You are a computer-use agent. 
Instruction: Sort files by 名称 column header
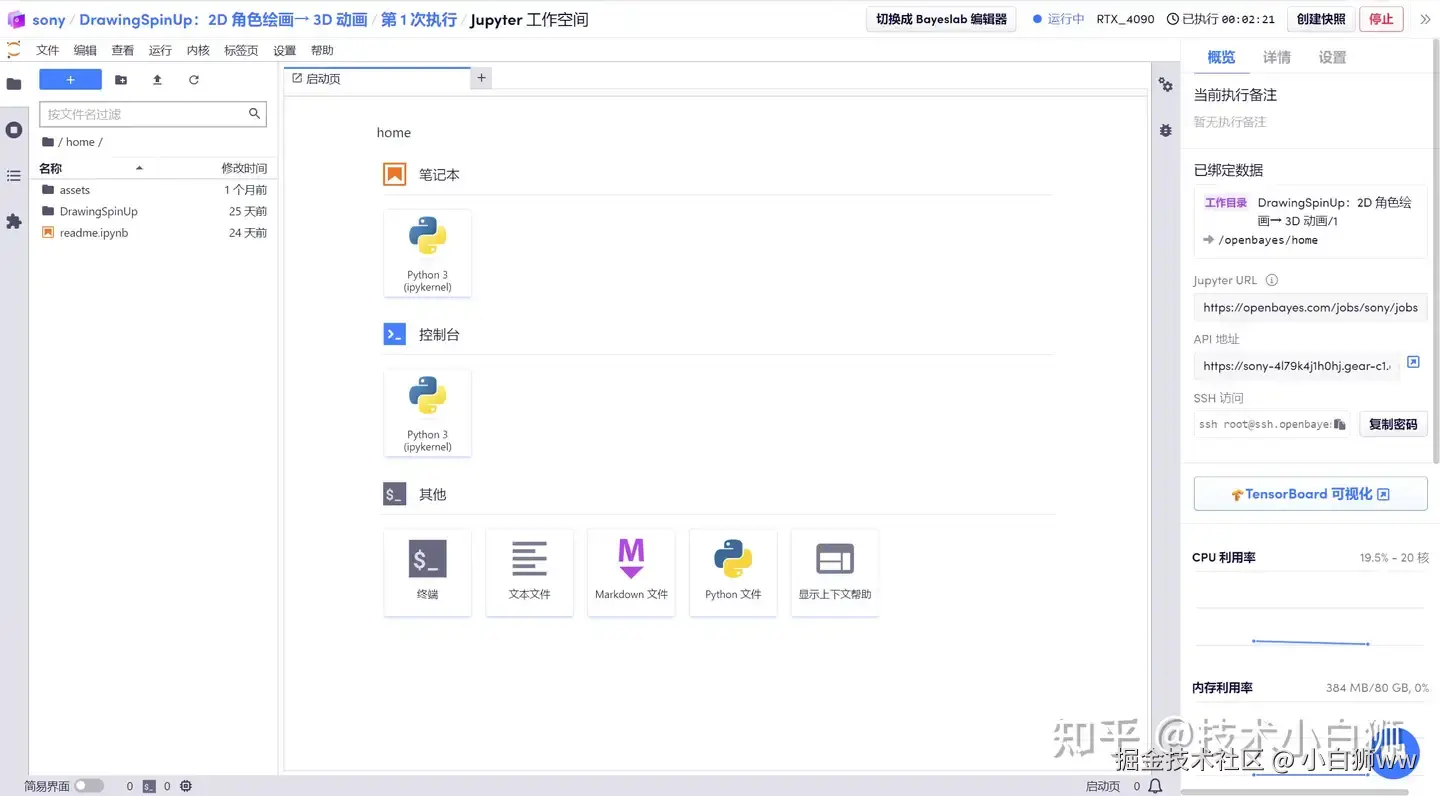point(50,168)
